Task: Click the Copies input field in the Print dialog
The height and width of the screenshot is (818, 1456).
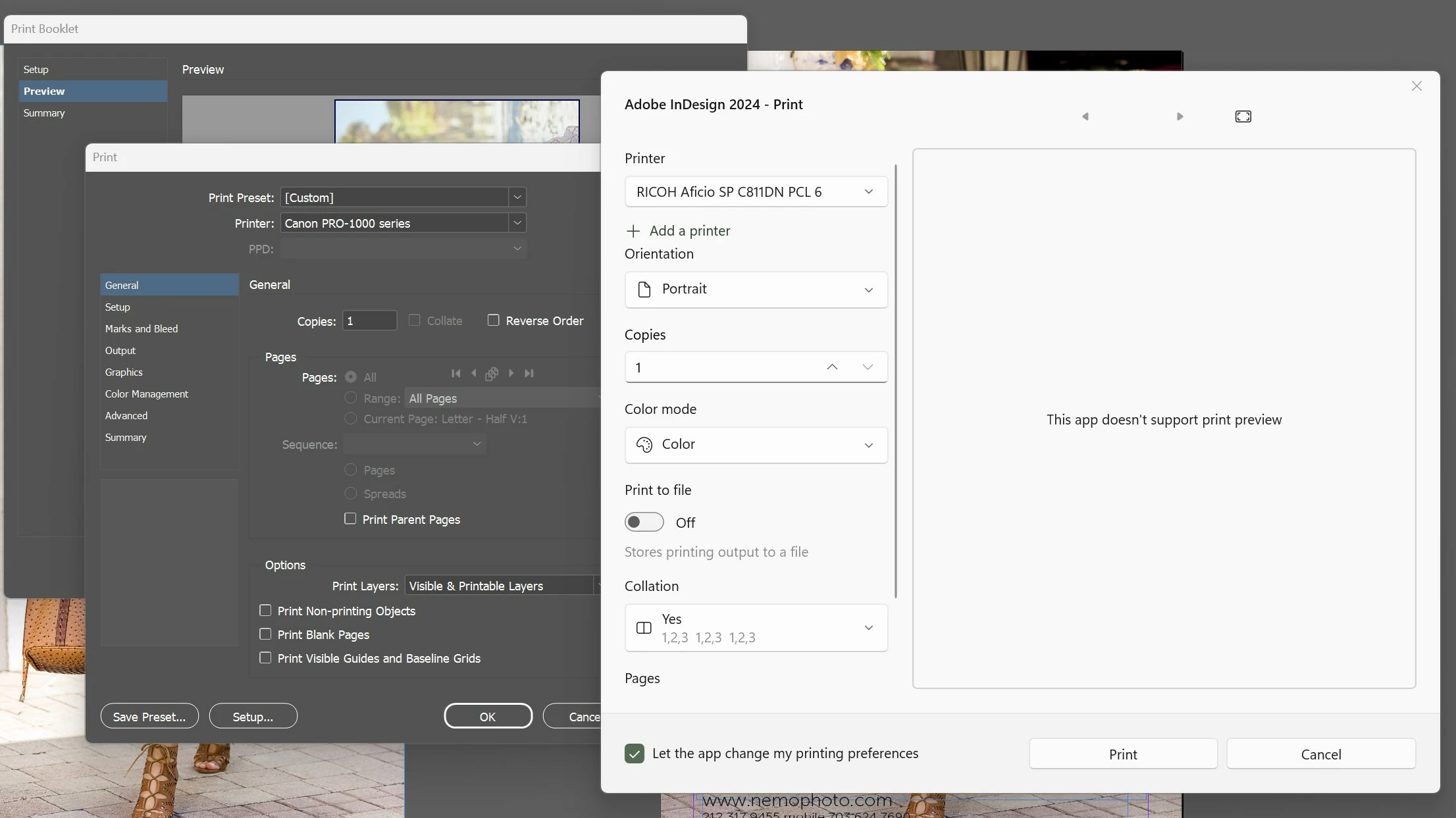Action: coord(369,320)
